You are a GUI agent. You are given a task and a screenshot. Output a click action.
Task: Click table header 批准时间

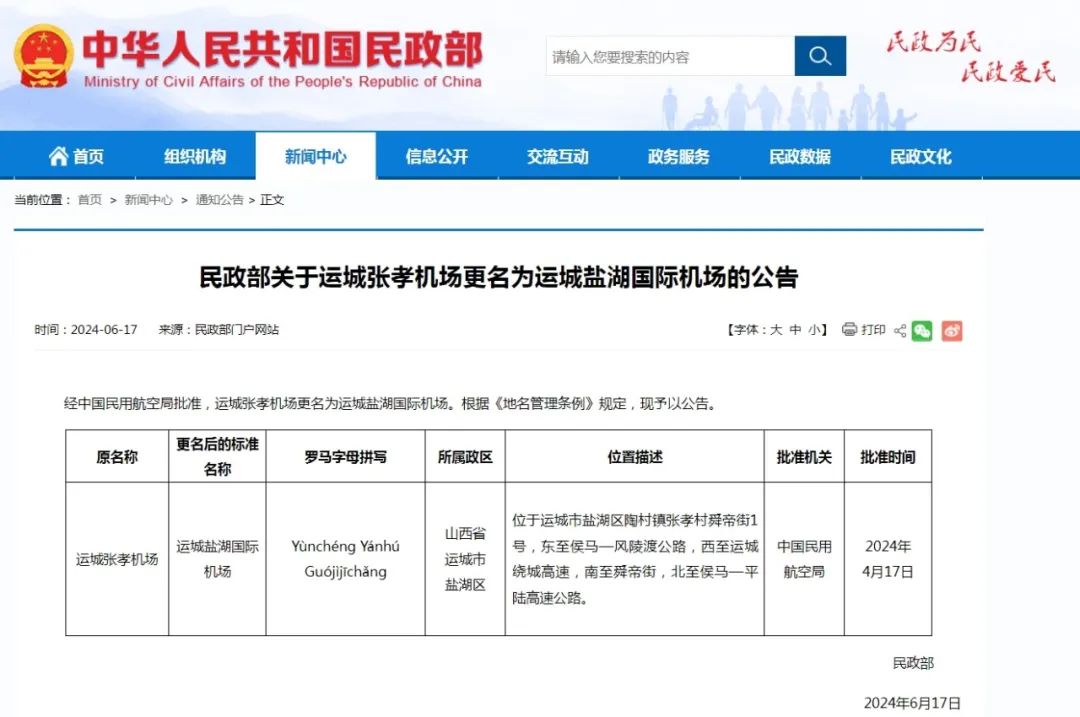pos(888,457)
